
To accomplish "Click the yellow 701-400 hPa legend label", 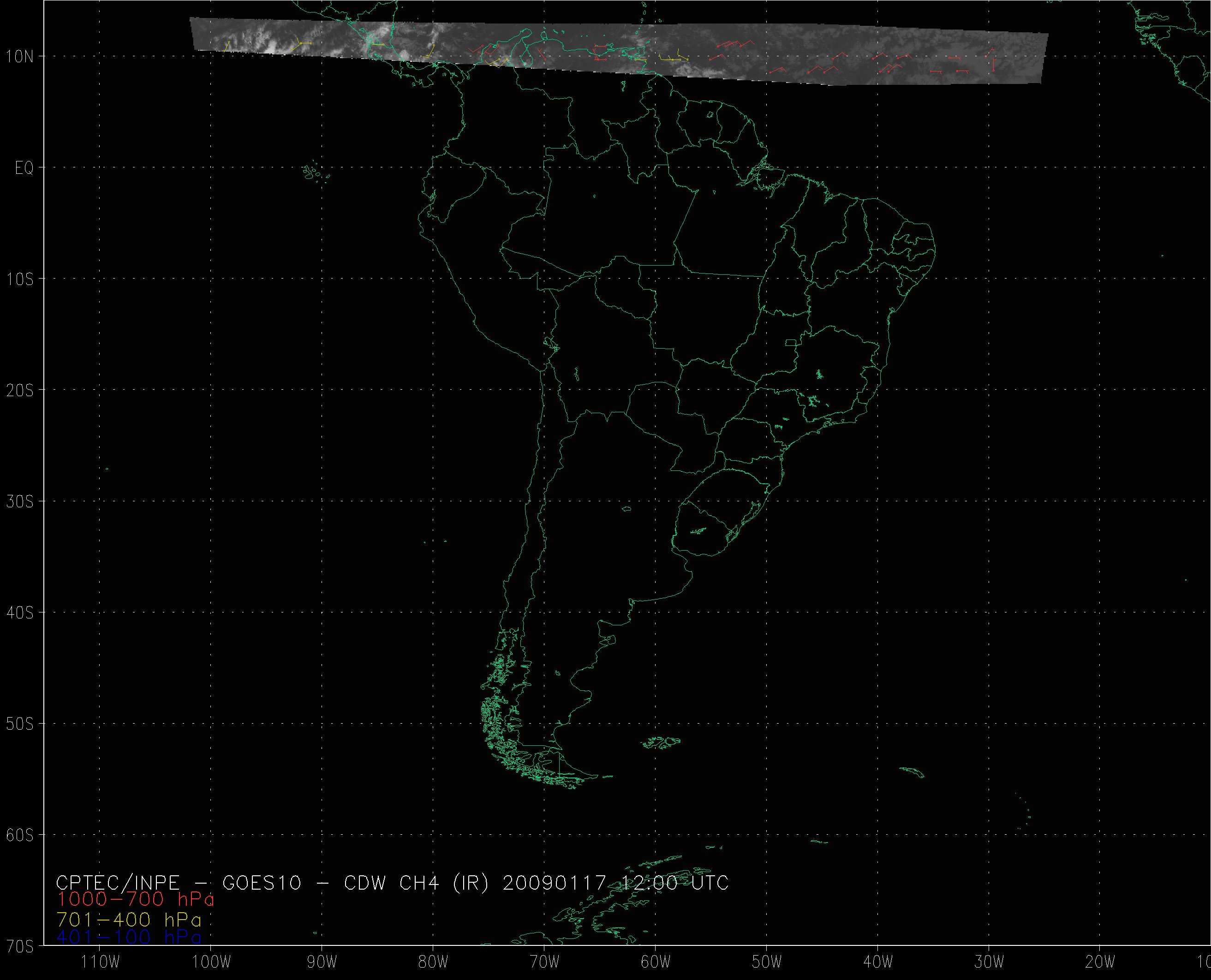I will coord(129,920).
